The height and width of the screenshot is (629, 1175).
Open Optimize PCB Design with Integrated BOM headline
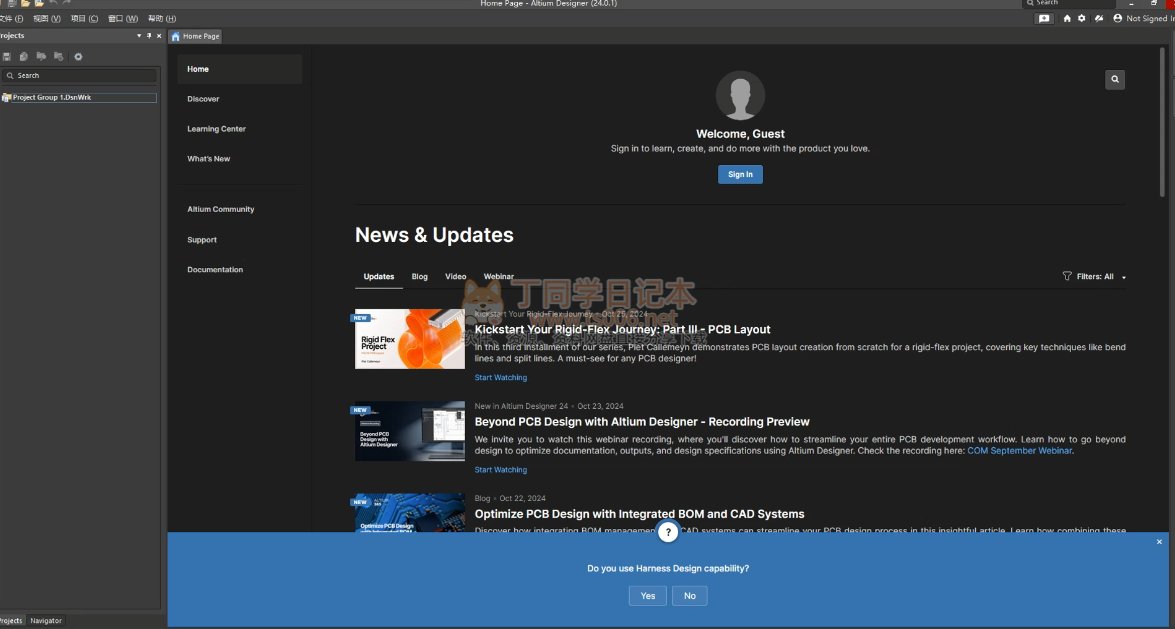tap(639, 514)
